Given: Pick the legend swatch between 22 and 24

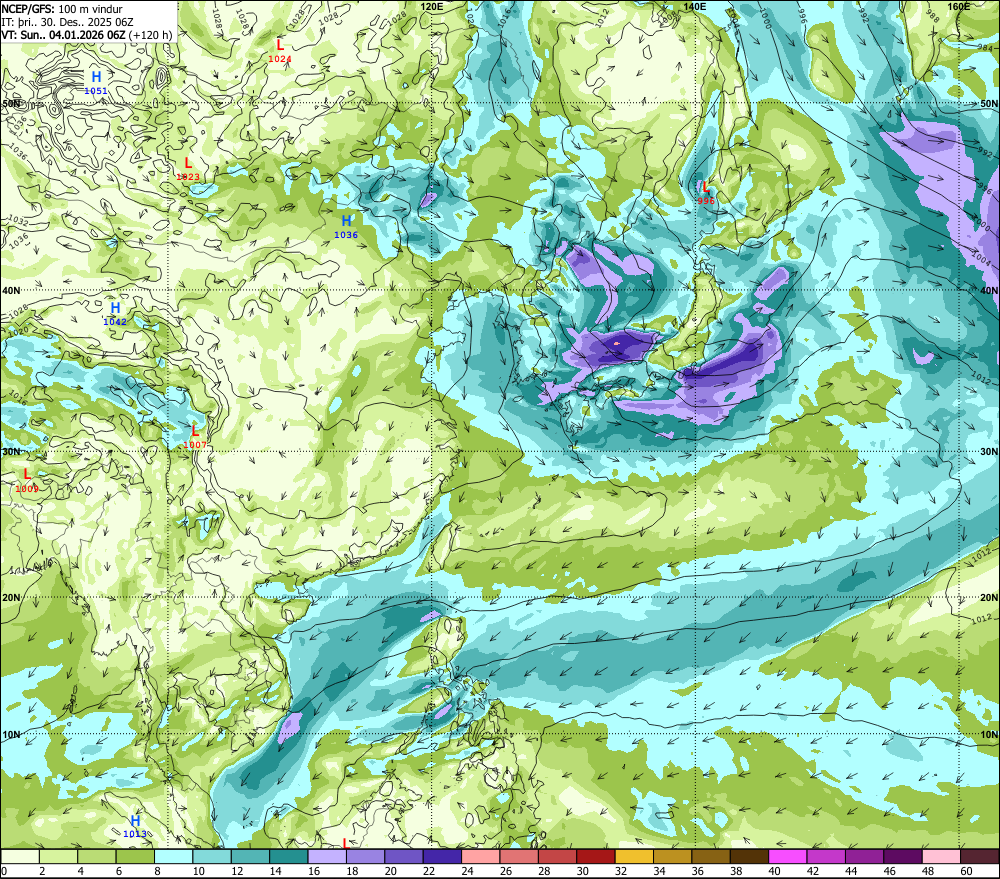Looking at the screenshot, I should (442, 856).
